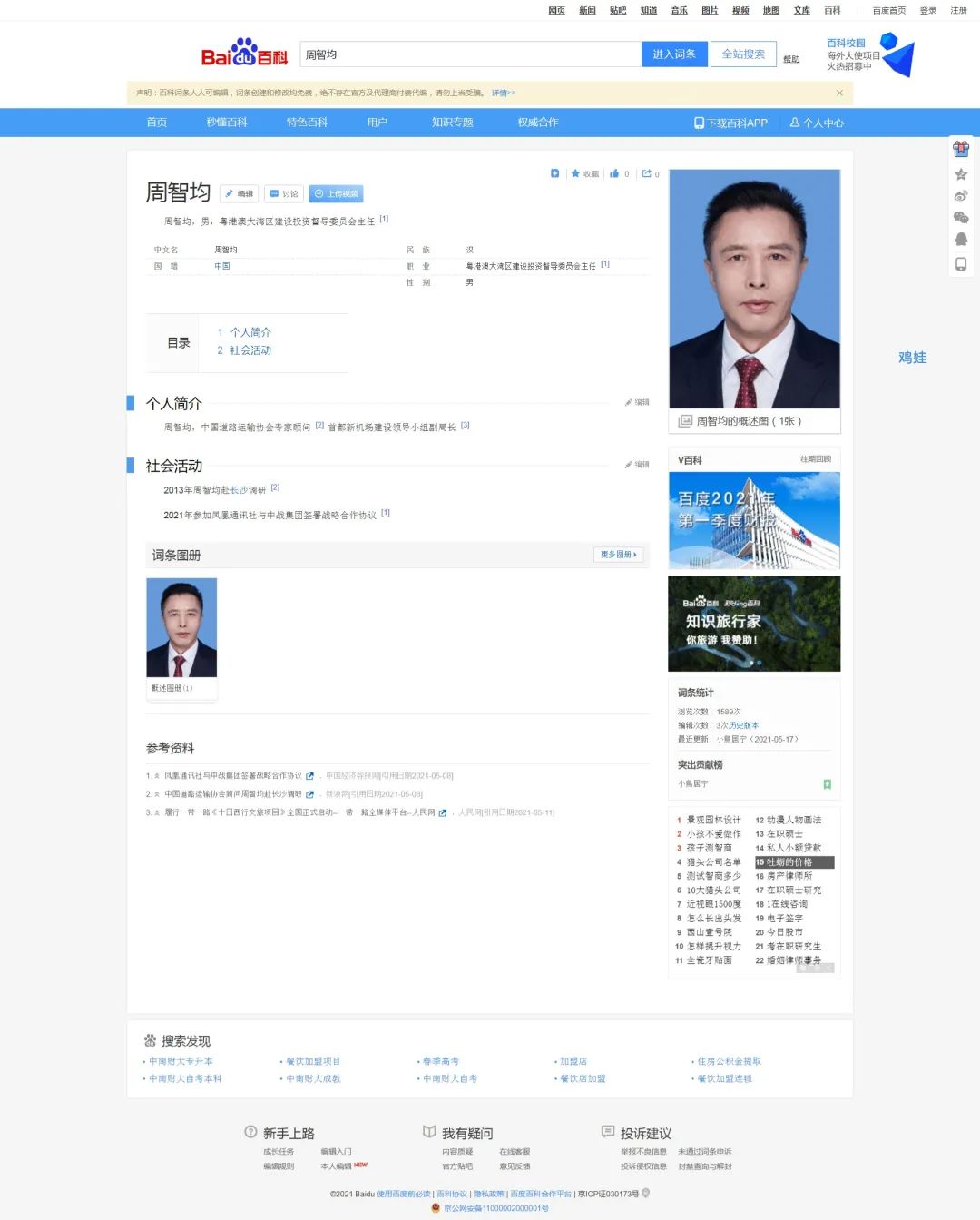Open the second reference's external link icon
Screen dimensions: 980x1220
(x=309, y=794)
